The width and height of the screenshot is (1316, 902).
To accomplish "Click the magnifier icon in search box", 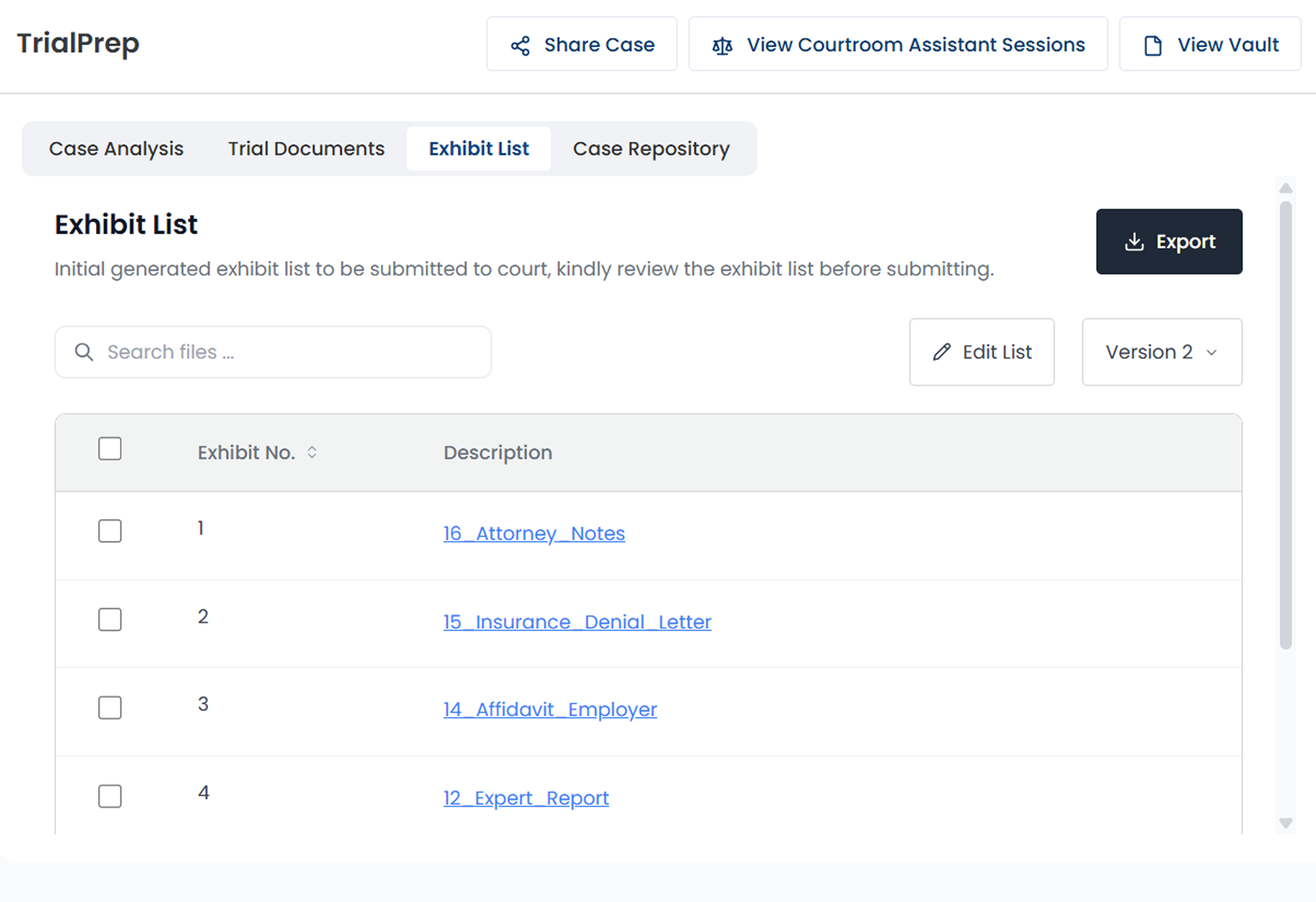I will pyautogui.click(x=84, y=352).
